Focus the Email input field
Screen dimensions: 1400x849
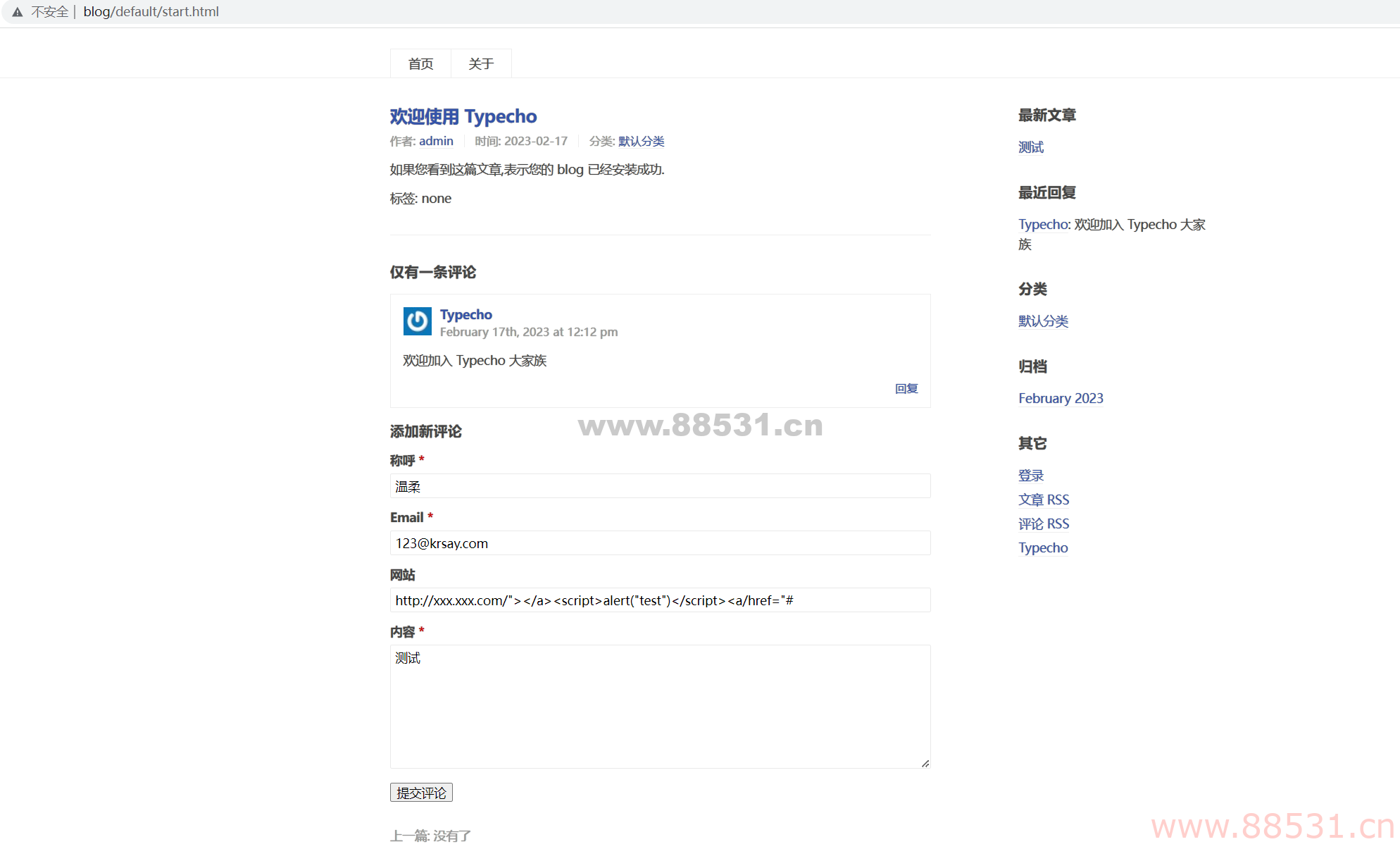coord(661,543)
